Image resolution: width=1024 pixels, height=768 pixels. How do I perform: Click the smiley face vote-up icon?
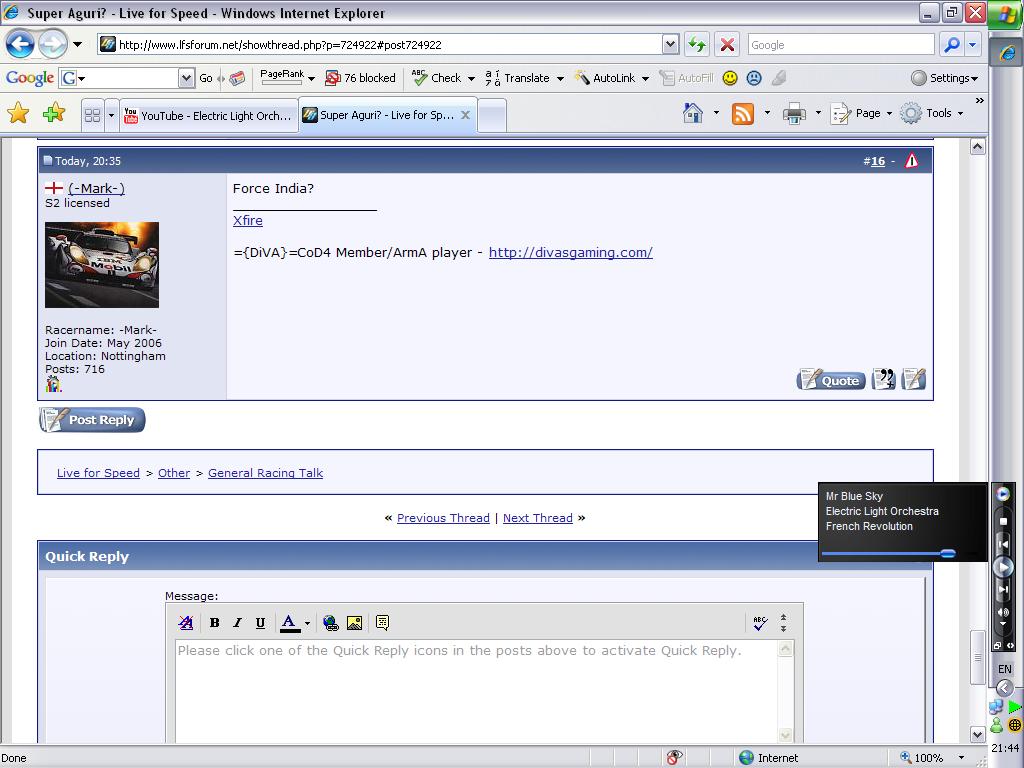point(730,78)
